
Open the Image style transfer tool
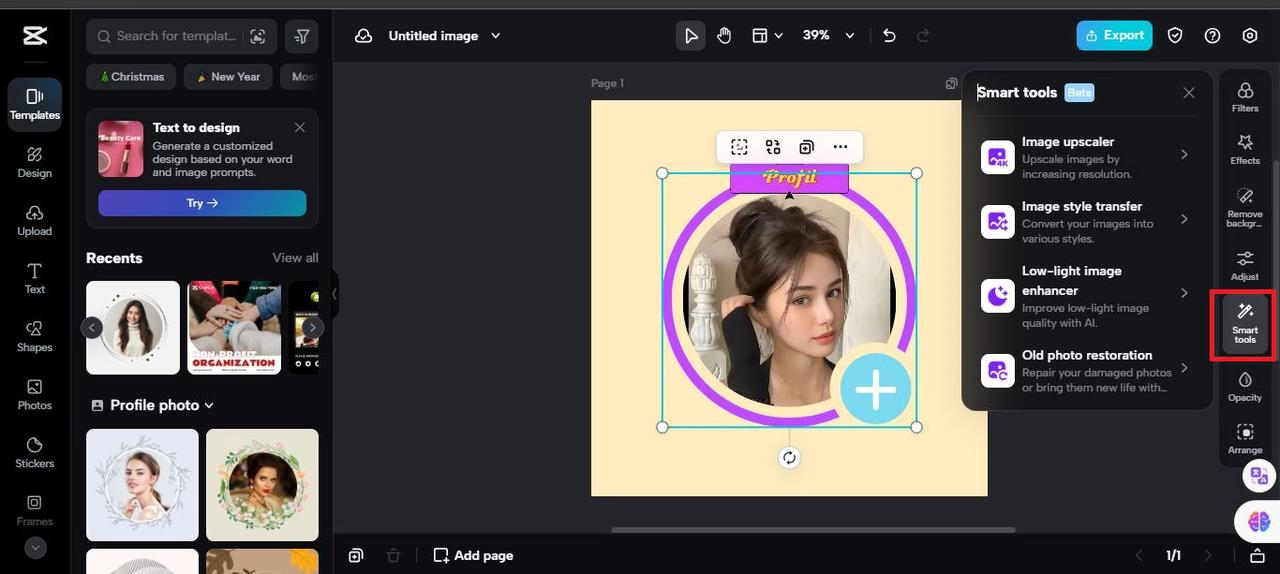1087,221
